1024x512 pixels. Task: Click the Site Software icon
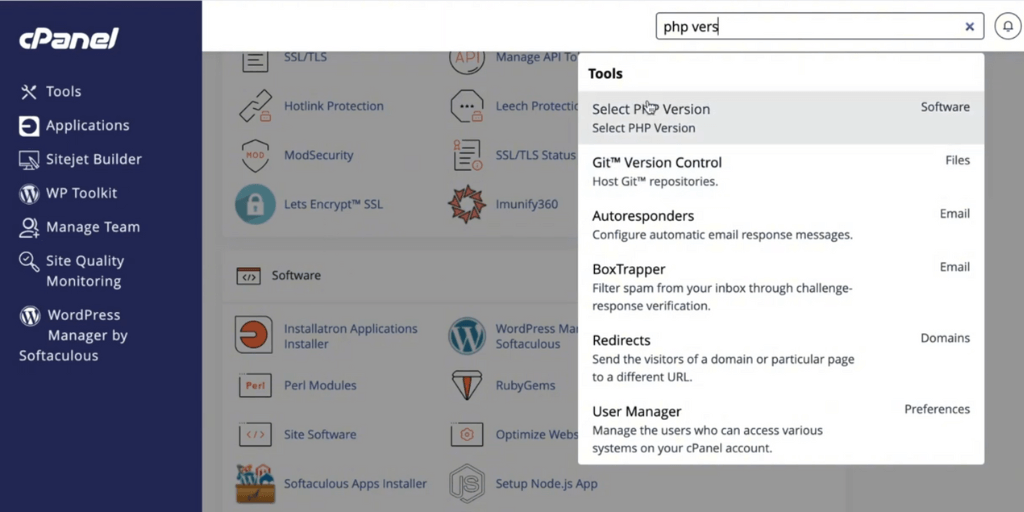(255, 434)
